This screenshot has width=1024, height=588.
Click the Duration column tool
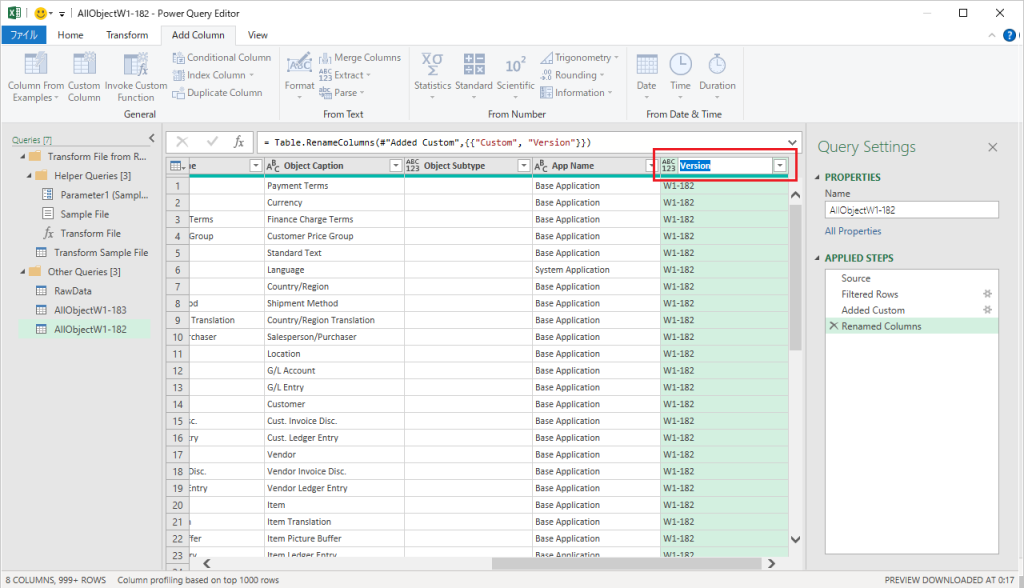click(717, 76)
